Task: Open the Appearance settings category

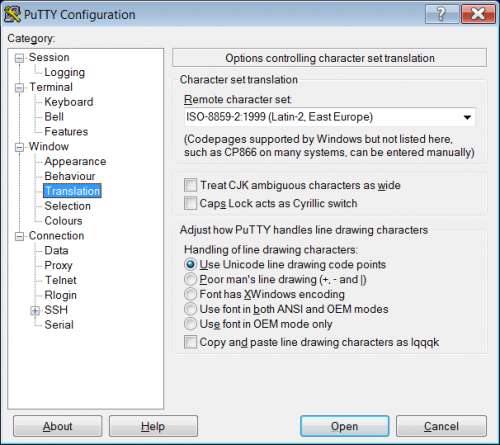Action: [x=75, y=161]
